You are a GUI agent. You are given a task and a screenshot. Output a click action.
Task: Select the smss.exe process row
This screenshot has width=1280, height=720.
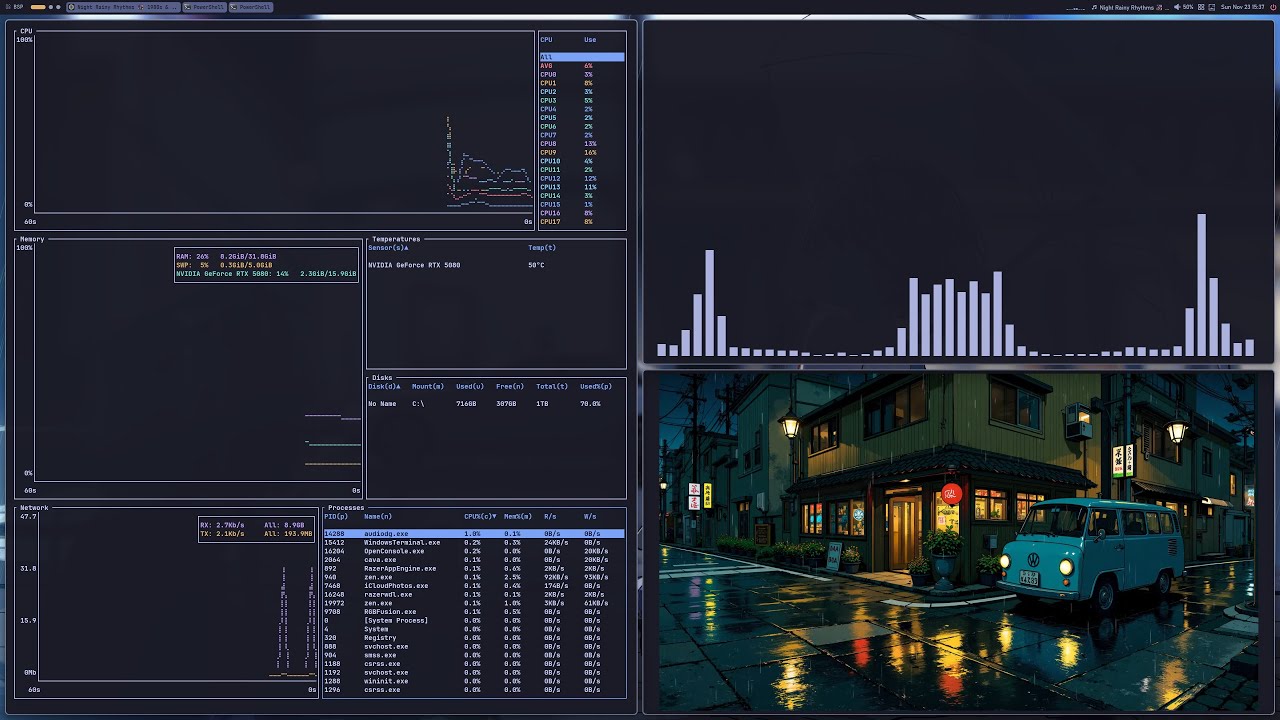click(474, 655)
